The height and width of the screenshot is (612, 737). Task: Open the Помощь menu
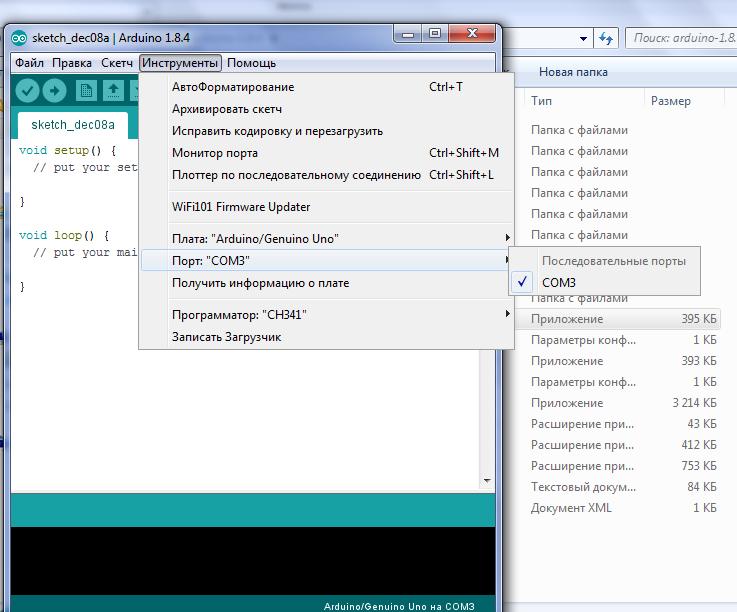[251, 63]
